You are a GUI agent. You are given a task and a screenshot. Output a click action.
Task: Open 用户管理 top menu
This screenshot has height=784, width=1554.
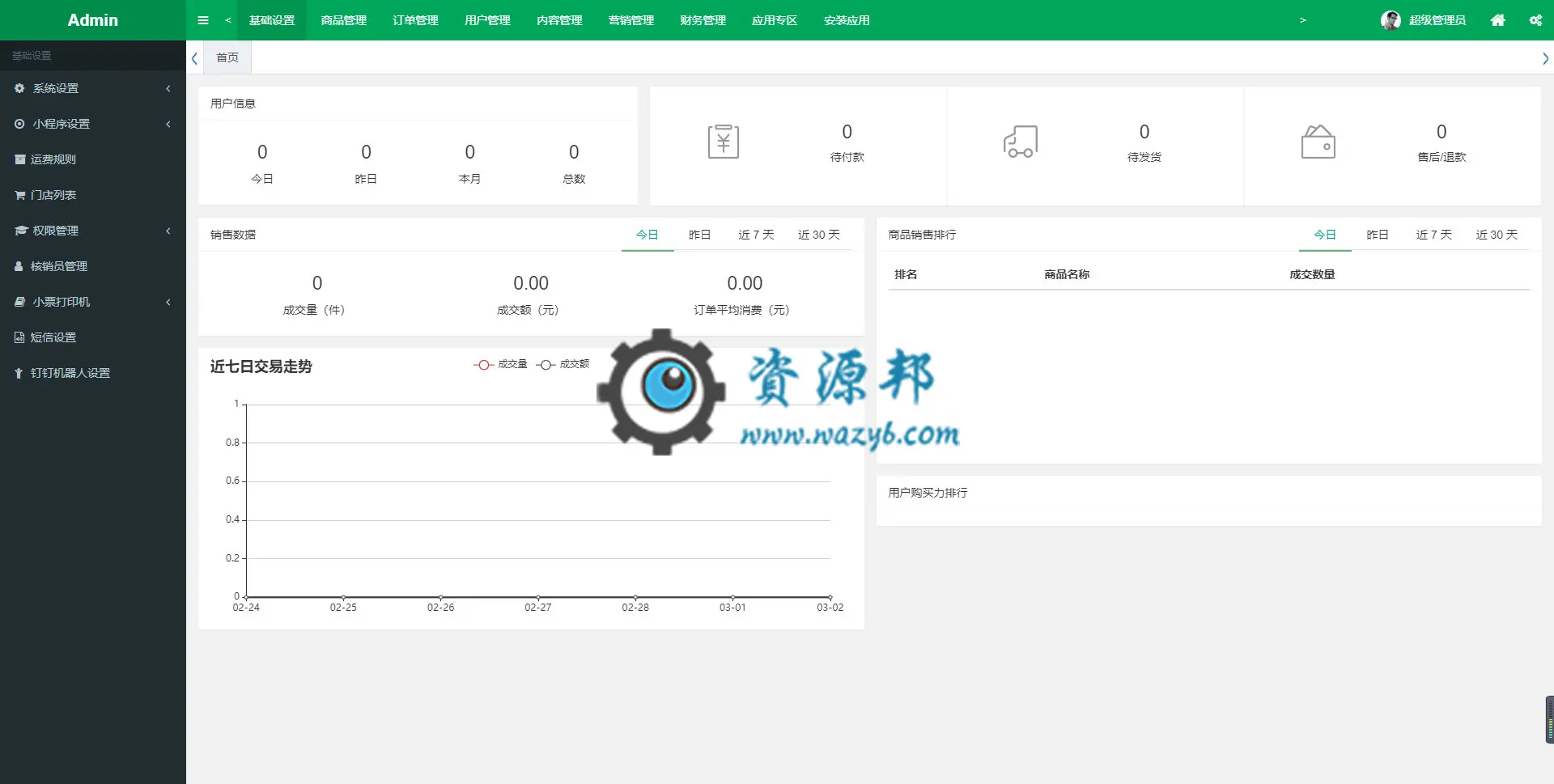[487, 20]
